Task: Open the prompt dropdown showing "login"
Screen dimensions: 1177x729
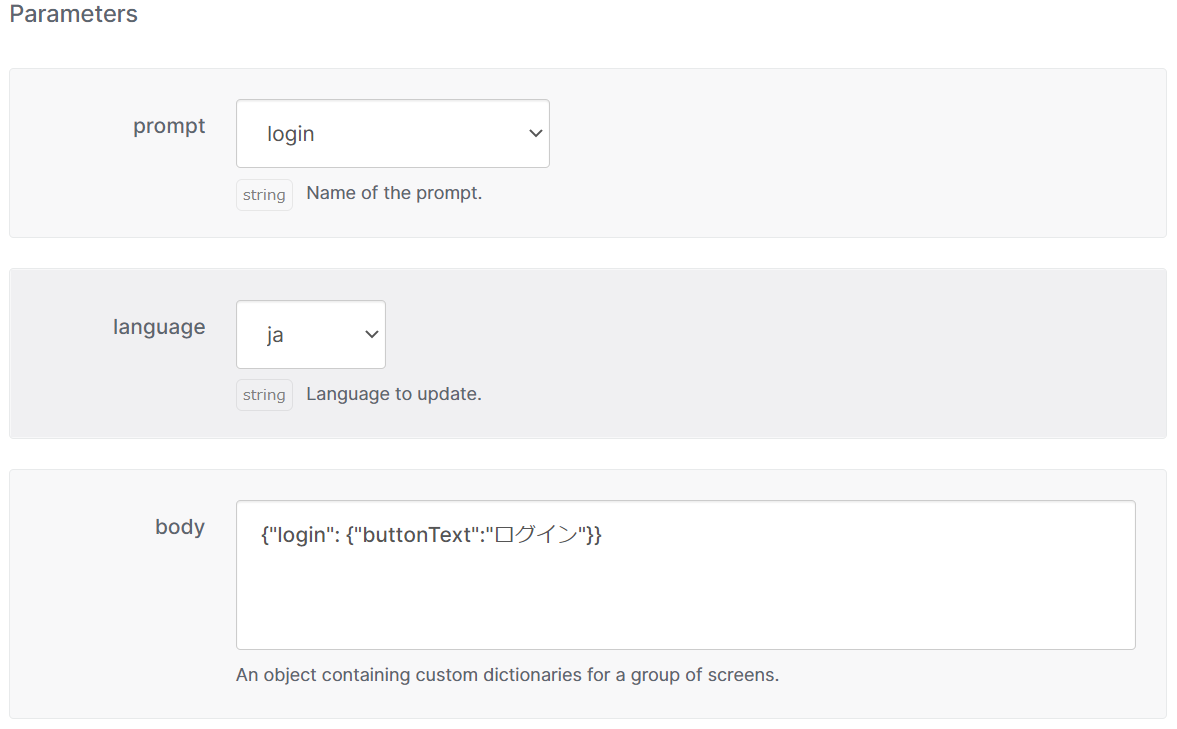Action: 392,133
